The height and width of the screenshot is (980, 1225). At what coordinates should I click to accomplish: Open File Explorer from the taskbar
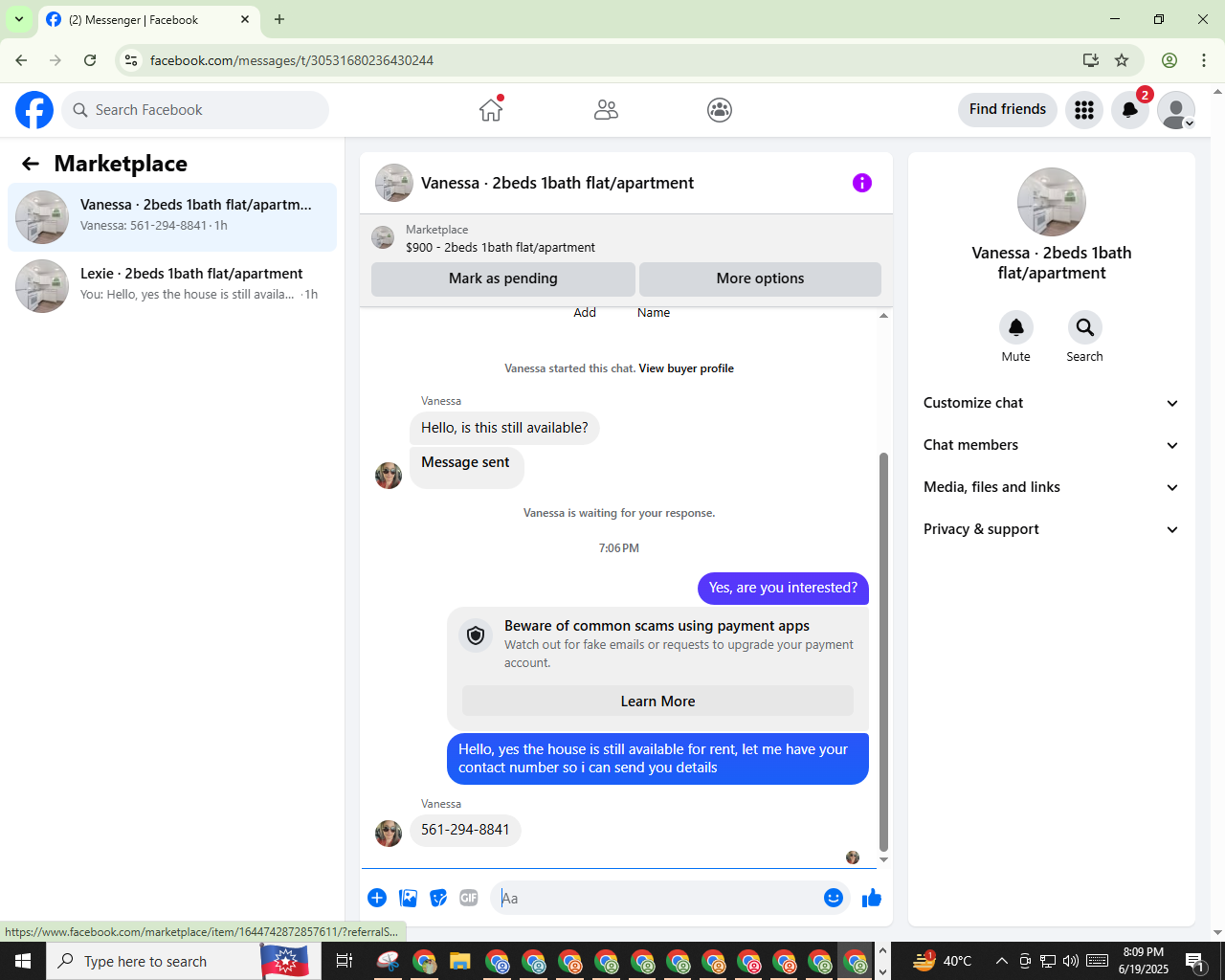(460, 961)
